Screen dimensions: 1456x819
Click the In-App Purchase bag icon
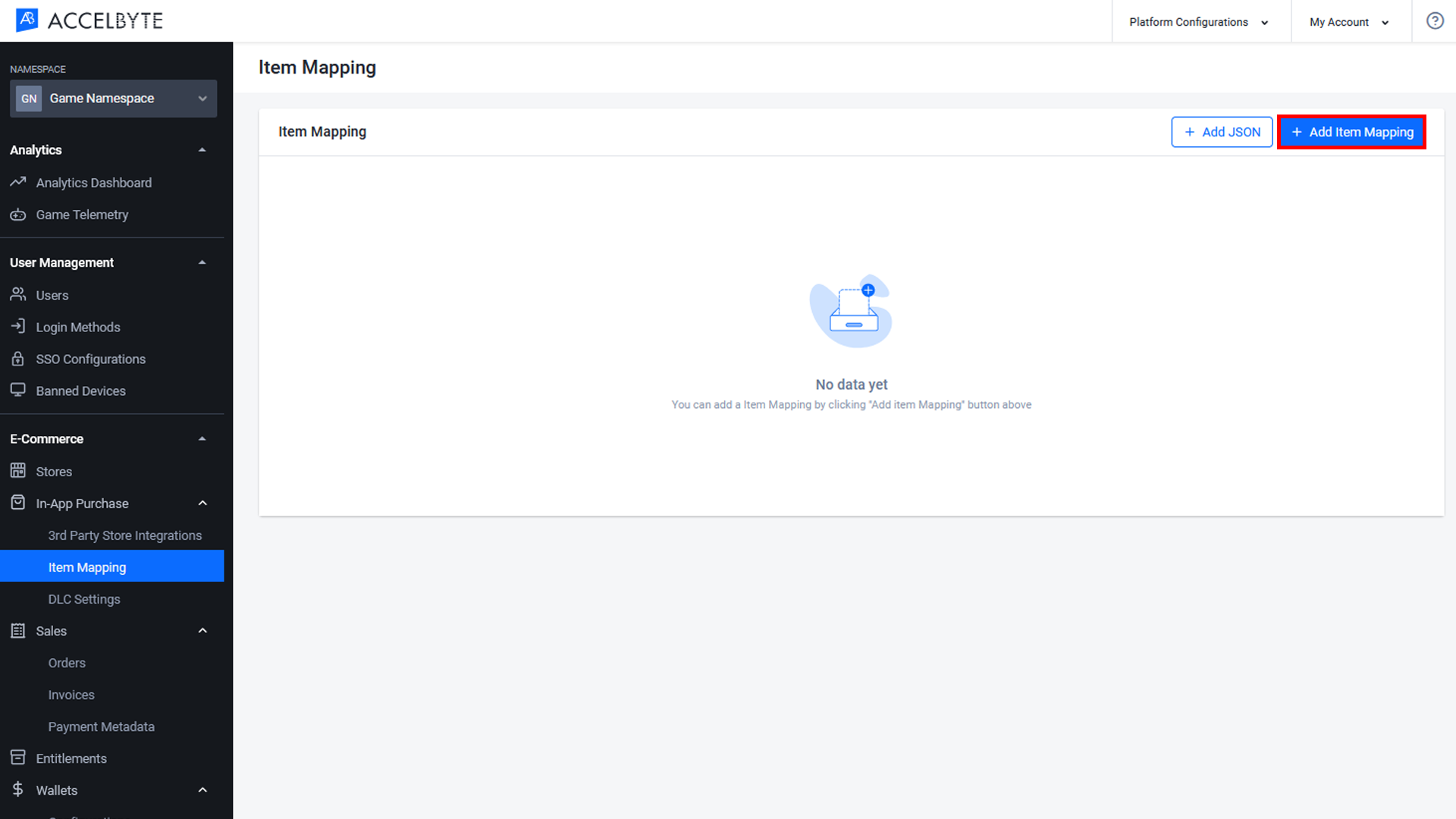(18, 502)
